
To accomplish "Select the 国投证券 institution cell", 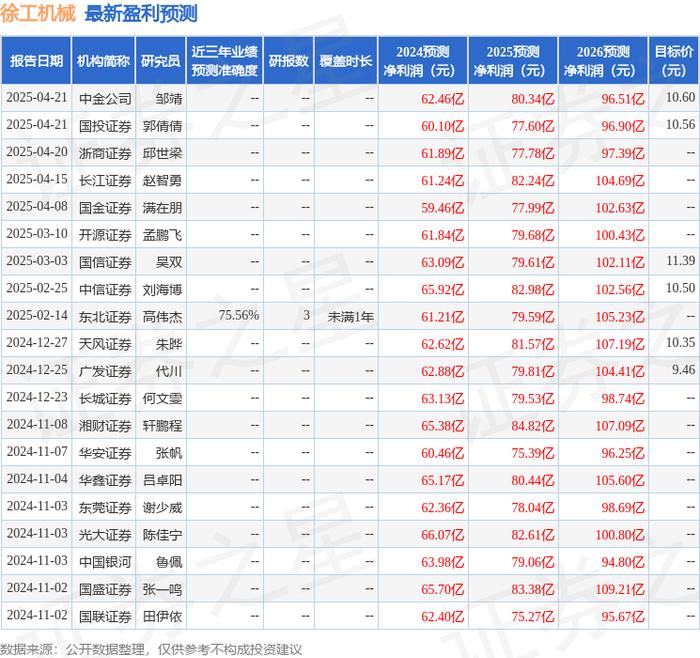I will (105, 126).
